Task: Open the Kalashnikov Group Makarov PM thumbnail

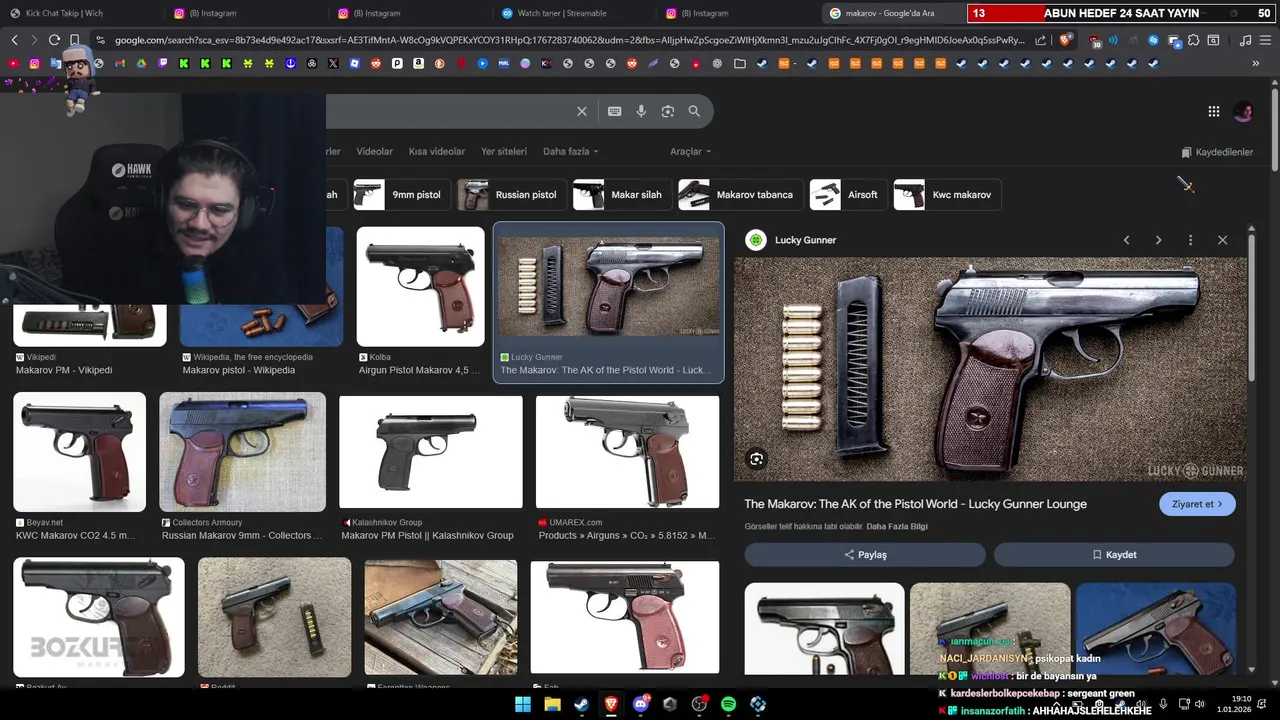Action: [x=430, y=452]
